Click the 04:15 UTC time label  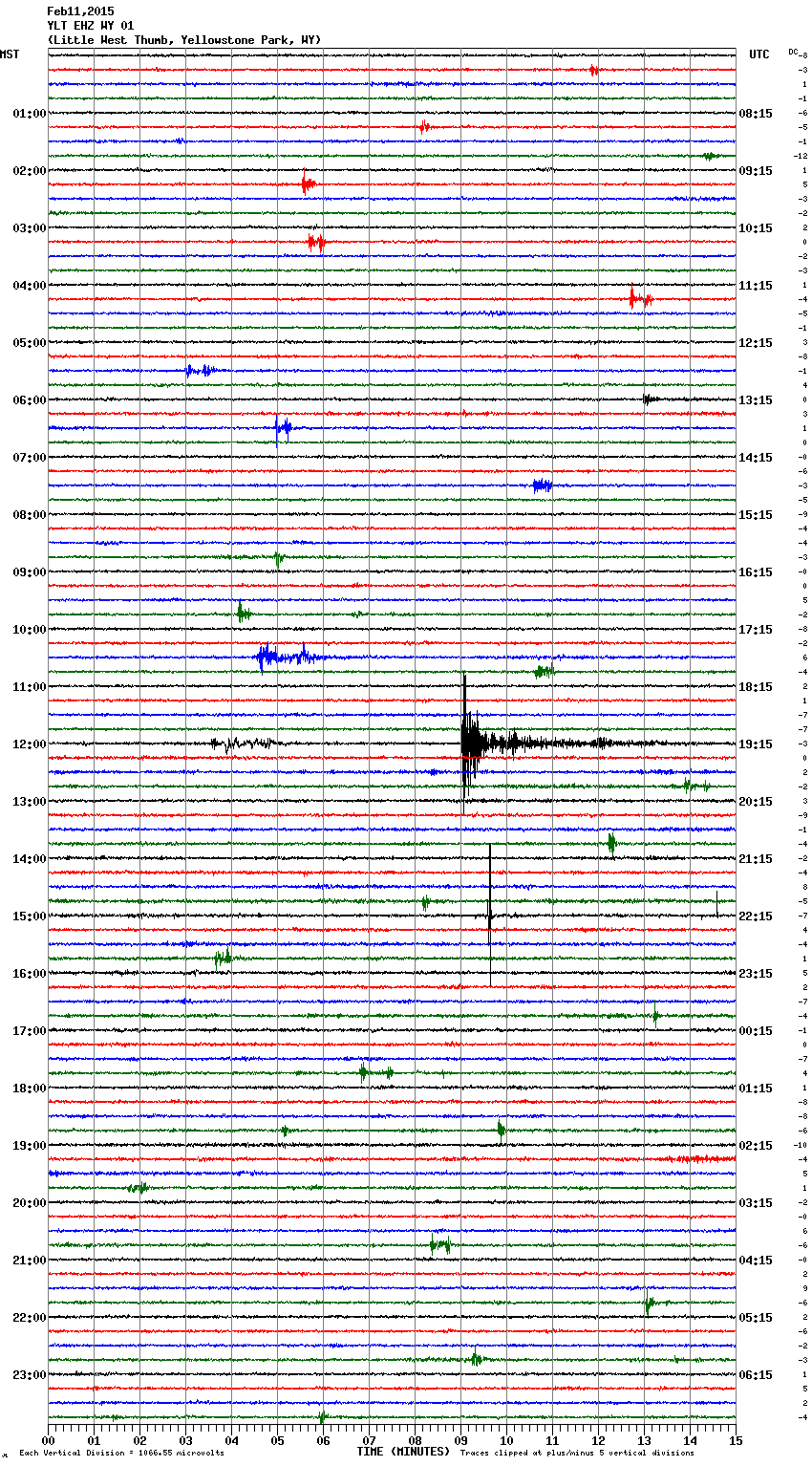pyautogui.click(x=756, y=1261)
